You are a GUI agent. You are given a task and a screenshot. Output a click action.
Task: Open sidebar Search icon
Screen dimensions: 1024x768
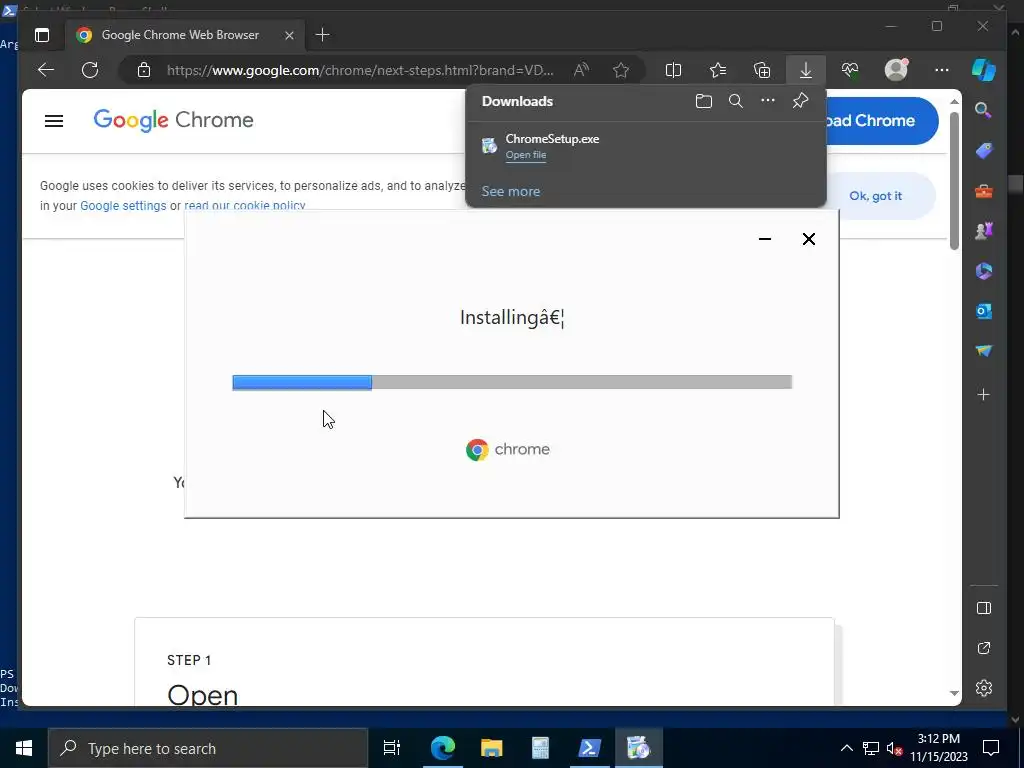(984, 110)
